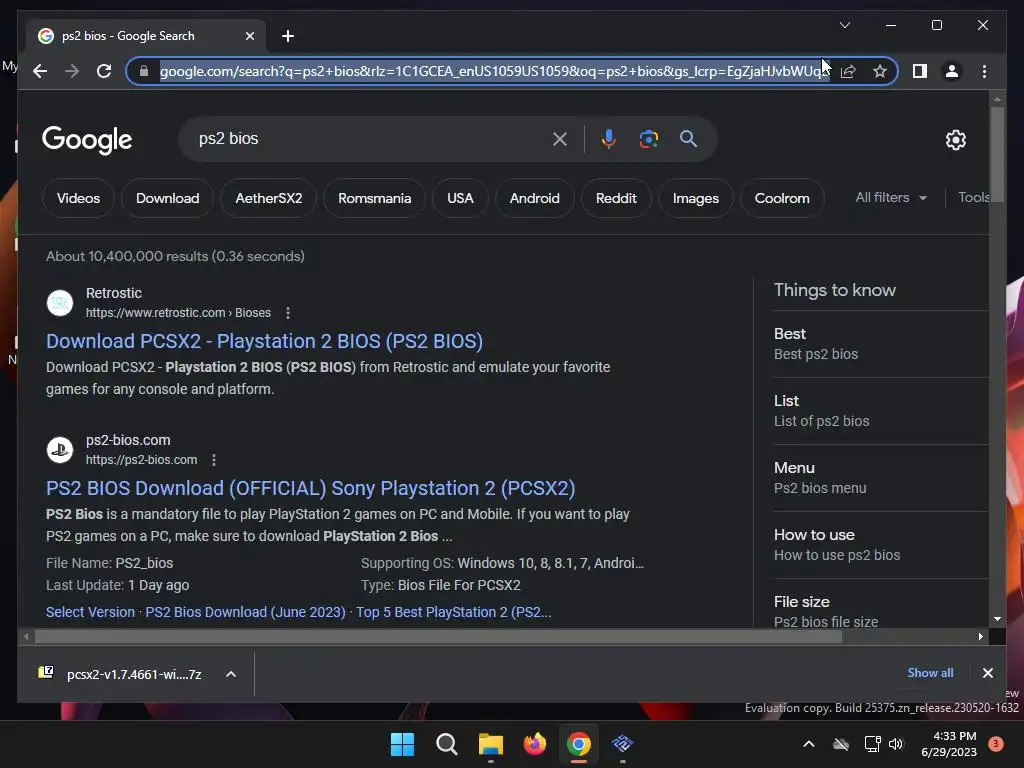The image size is (1024, 768).
Task: Expand the All filters dropdown
Action: click(891, 197)
